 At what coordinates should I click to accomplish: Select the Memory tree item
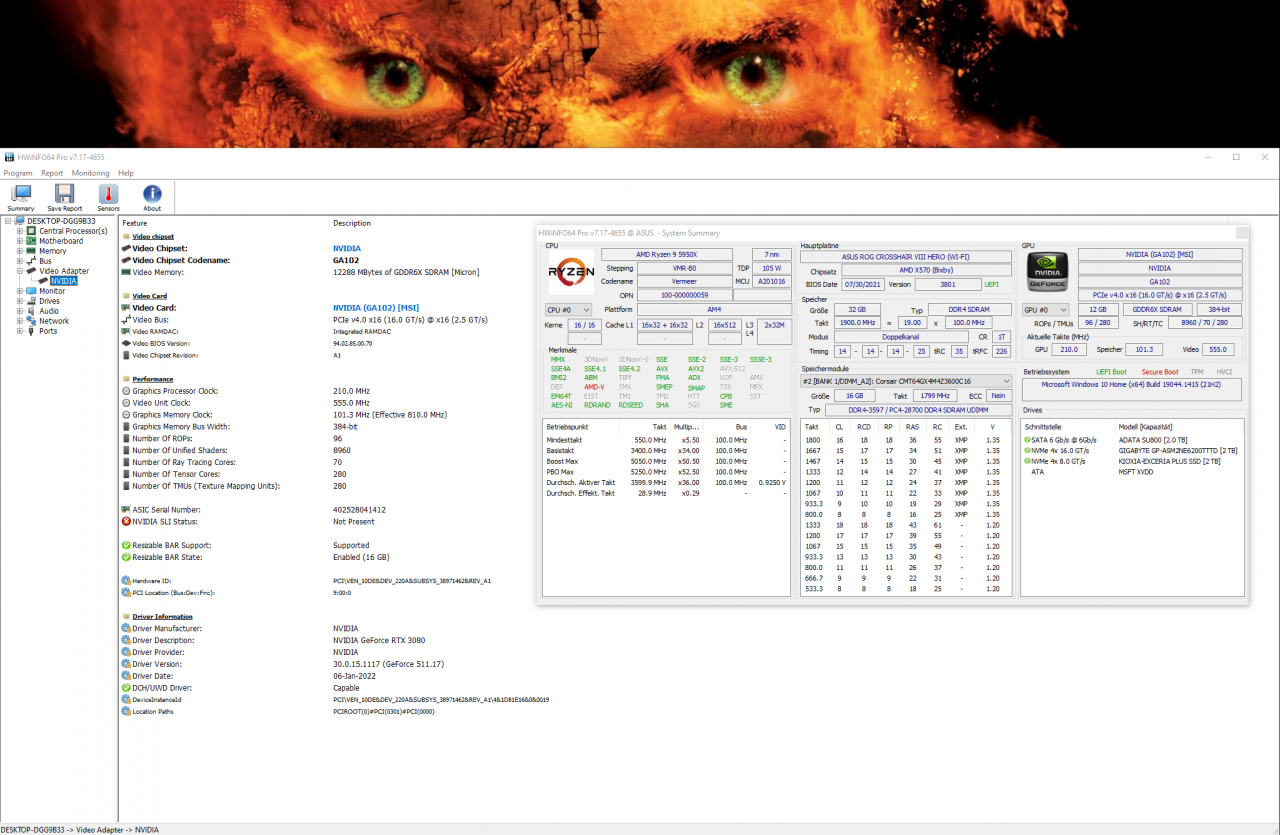tap(53, 251)
